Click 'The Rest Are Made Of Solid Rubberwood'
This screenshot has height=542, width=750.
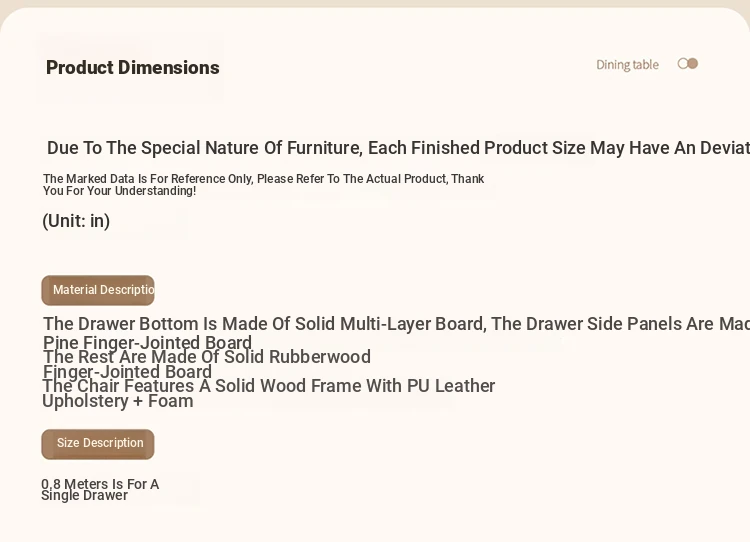point(207,357)
